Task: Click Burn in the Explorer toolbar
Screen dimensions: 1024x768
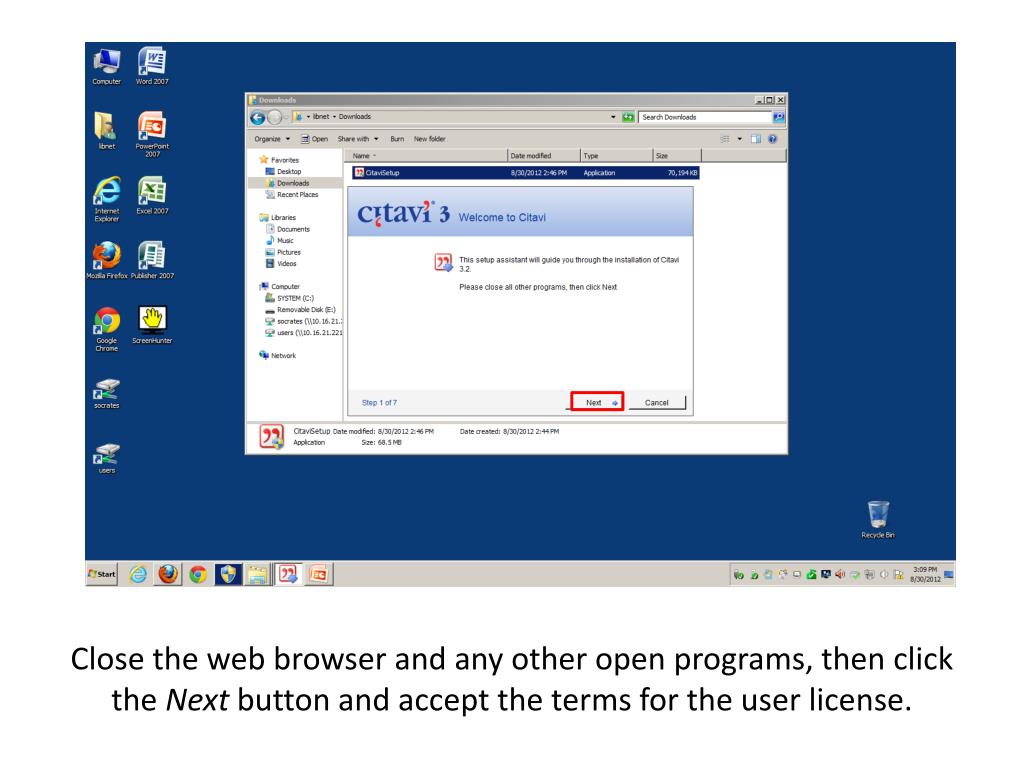Action: click(x=397, y=139)
